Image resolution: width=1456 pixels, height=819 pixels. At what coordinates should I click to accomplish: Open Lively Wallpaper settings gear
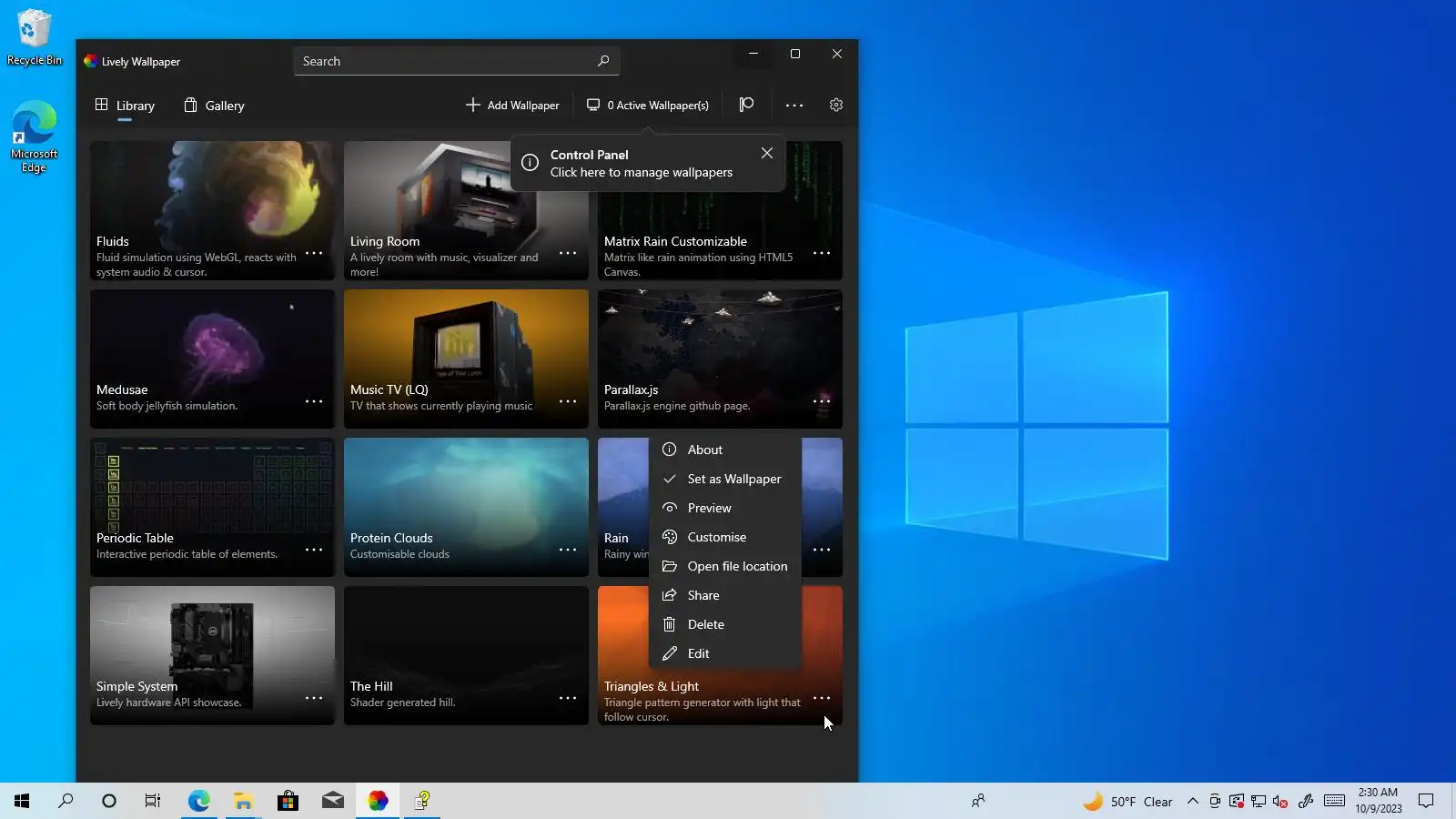click(836, 106)
